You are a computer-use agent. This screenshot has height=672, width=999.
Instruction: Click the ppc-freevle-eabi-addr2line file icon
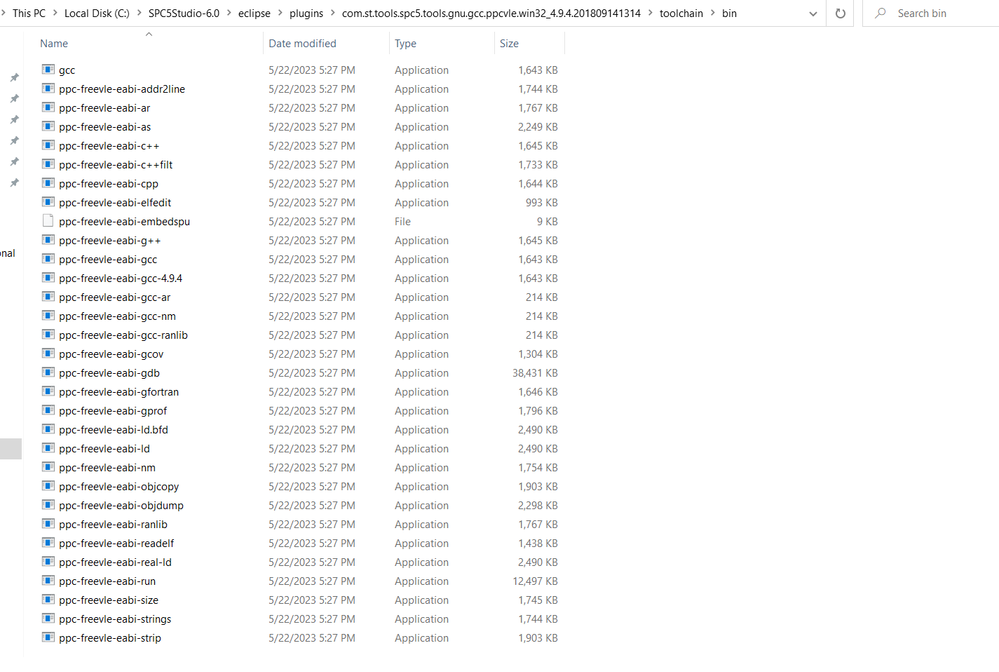click(x=48, y=89)
